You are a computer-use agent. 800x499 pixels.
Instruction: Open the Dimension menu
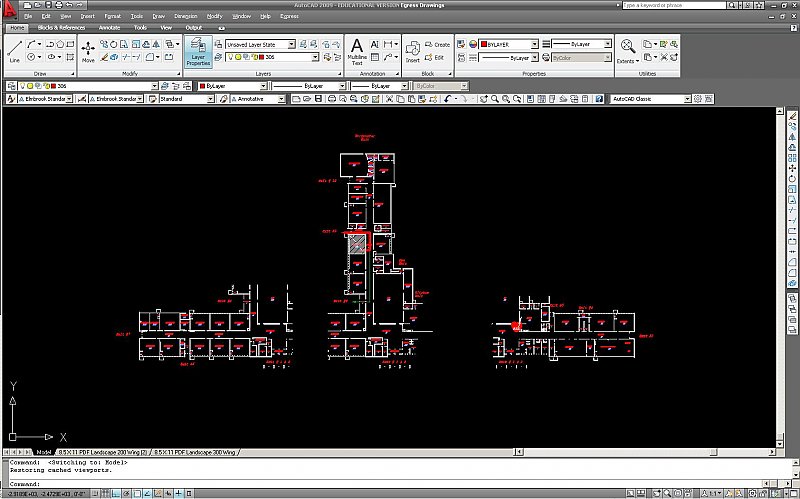[185, 16]
